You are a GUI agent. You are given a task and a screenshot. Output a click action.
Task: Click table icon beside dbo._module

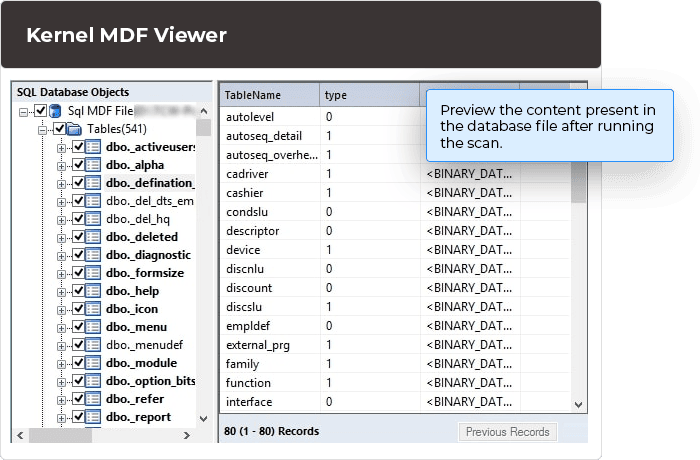(93, 363)
